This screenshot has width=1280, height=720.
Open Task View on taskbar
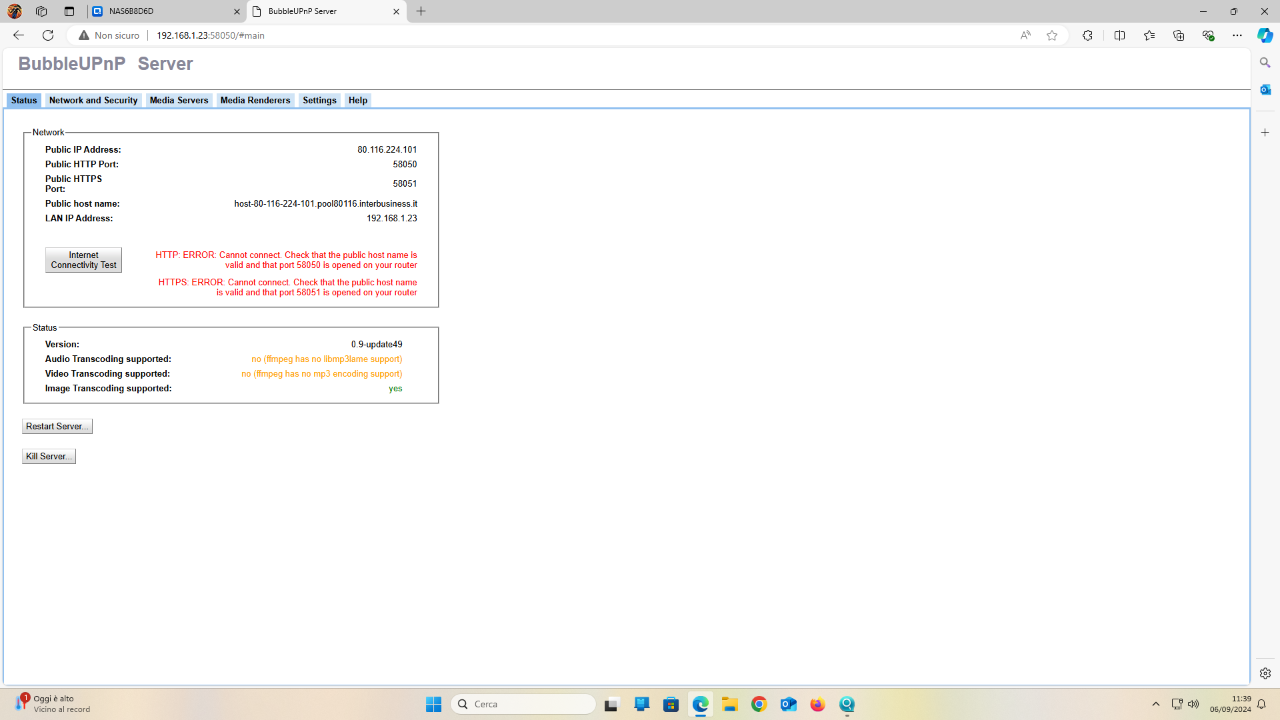[x=611, y=704]
